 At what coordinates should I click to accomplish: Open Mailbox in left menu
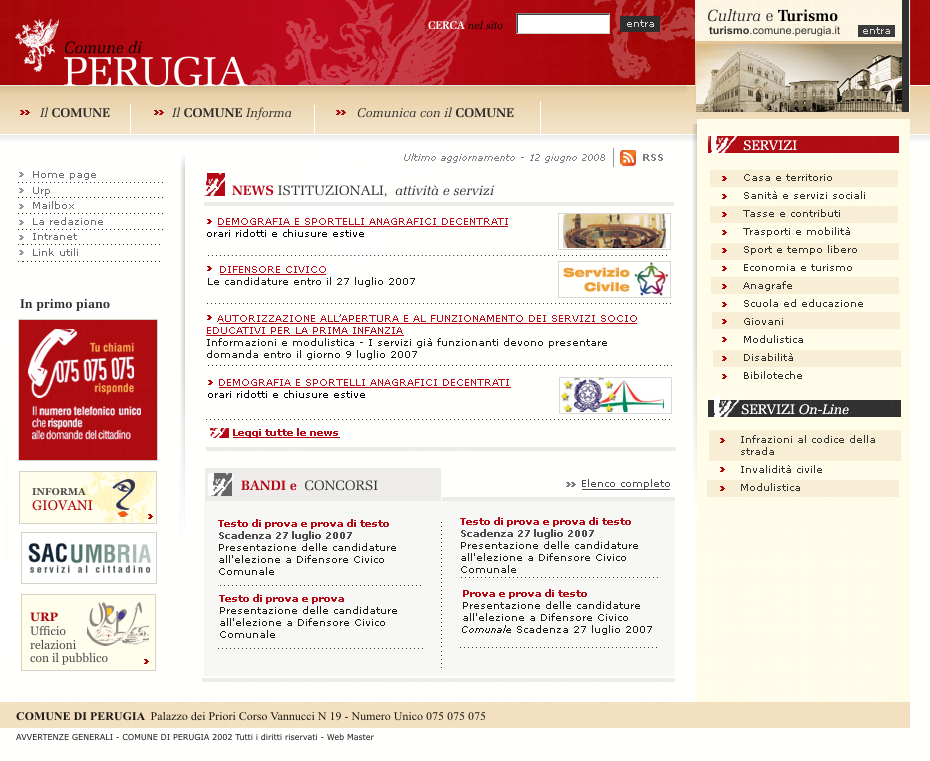53,206
